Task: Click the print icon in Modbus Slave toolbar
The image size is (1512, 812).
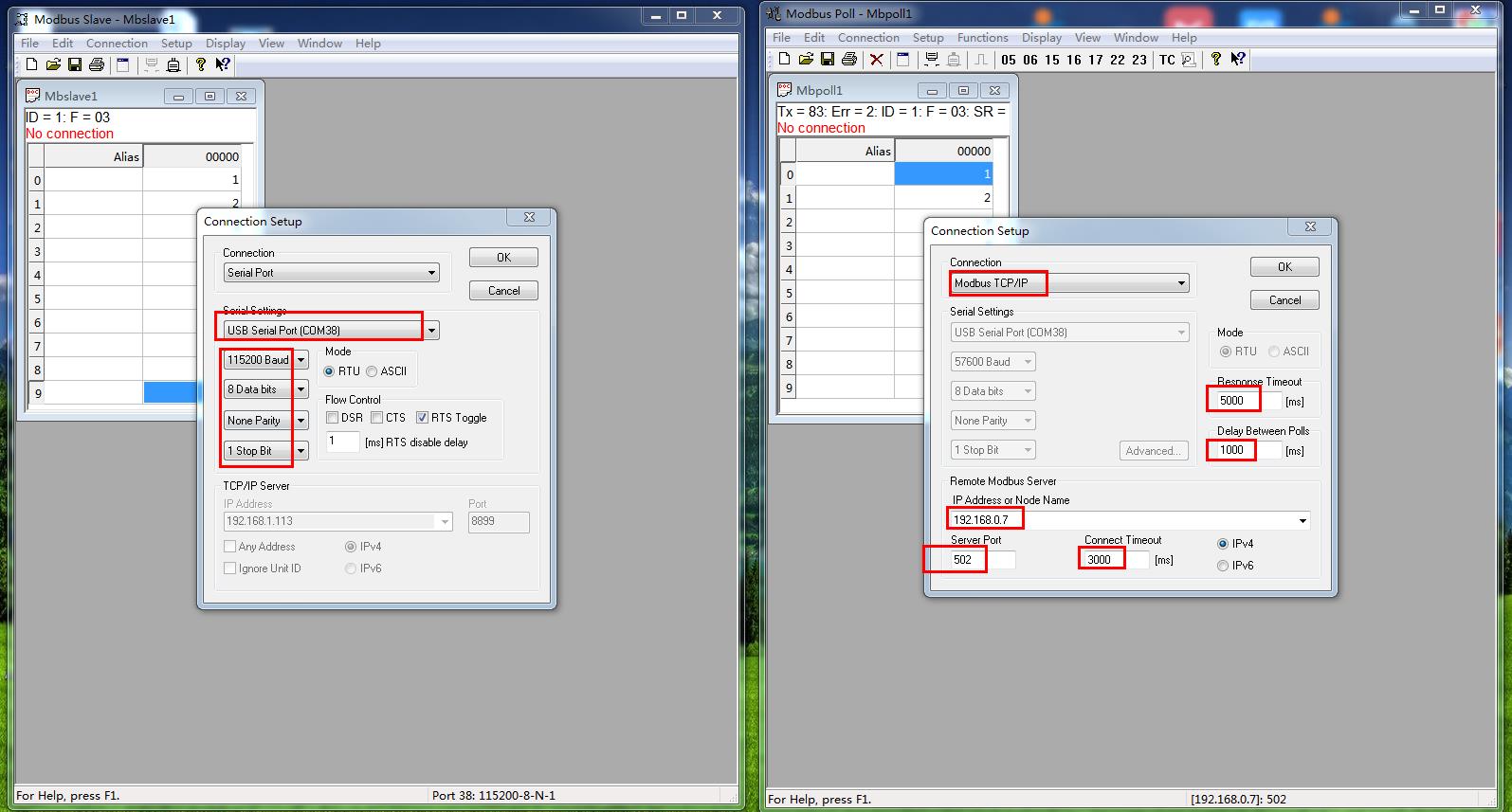Action: click(x=97, y=64)
